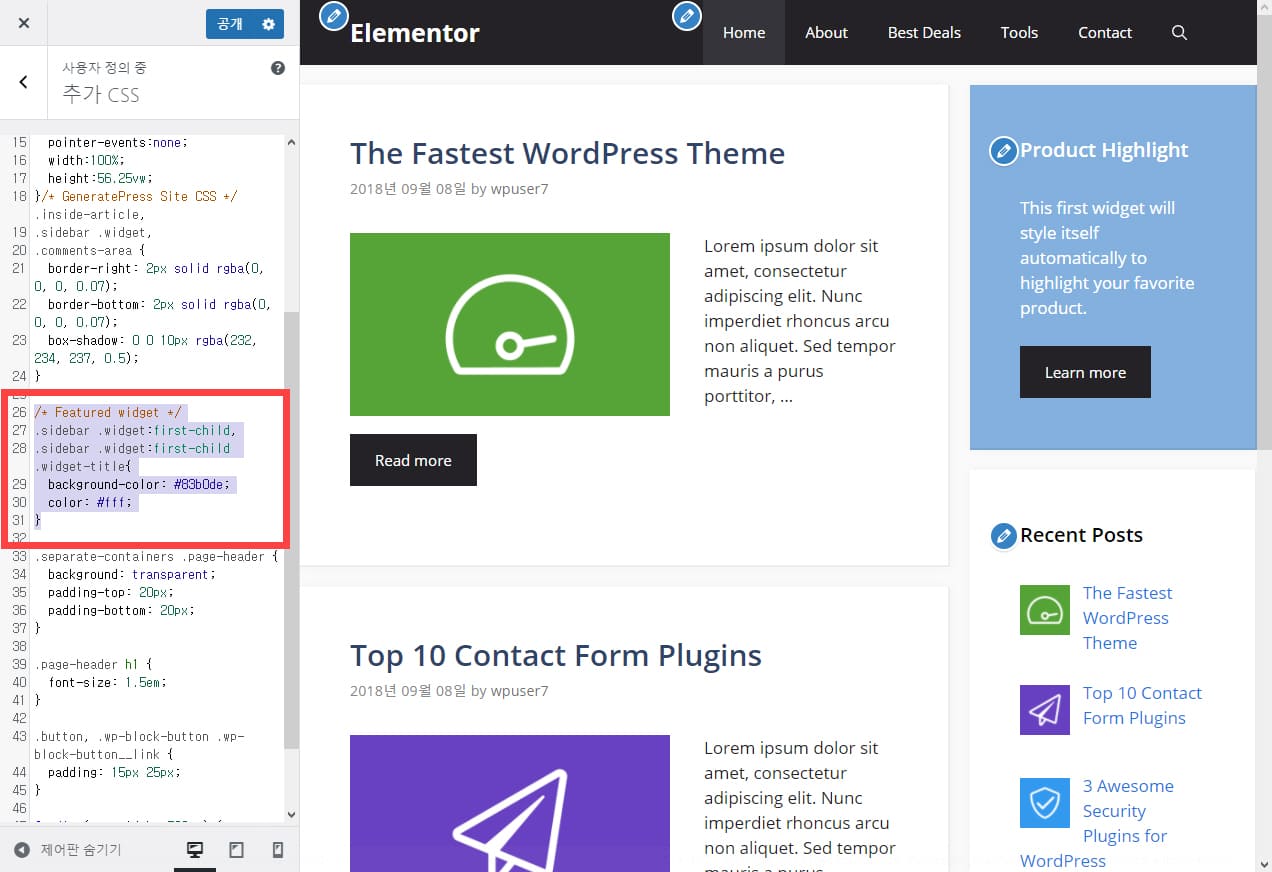Click Read more button under first post

[413, 460]
